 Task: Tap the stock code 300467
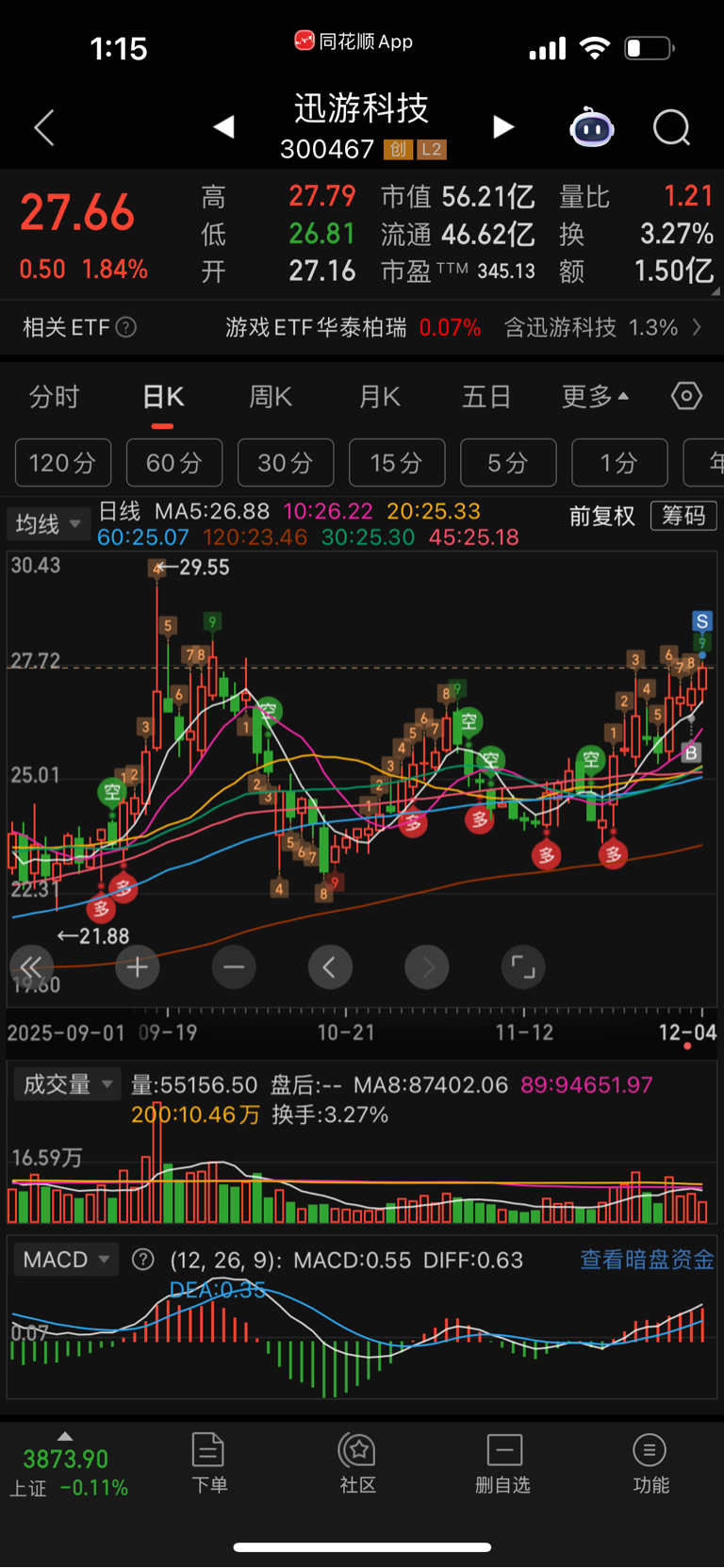(x=327, y=149)
